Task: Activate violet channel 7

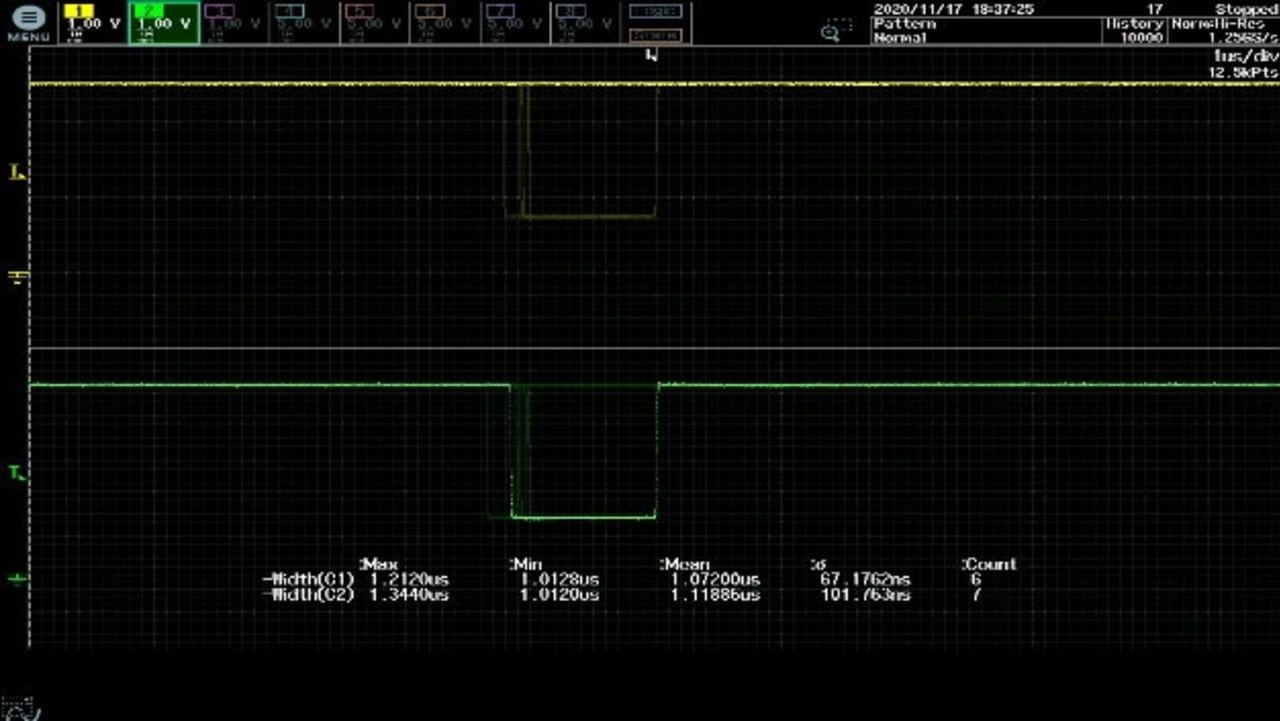Action: coord(514,22)
